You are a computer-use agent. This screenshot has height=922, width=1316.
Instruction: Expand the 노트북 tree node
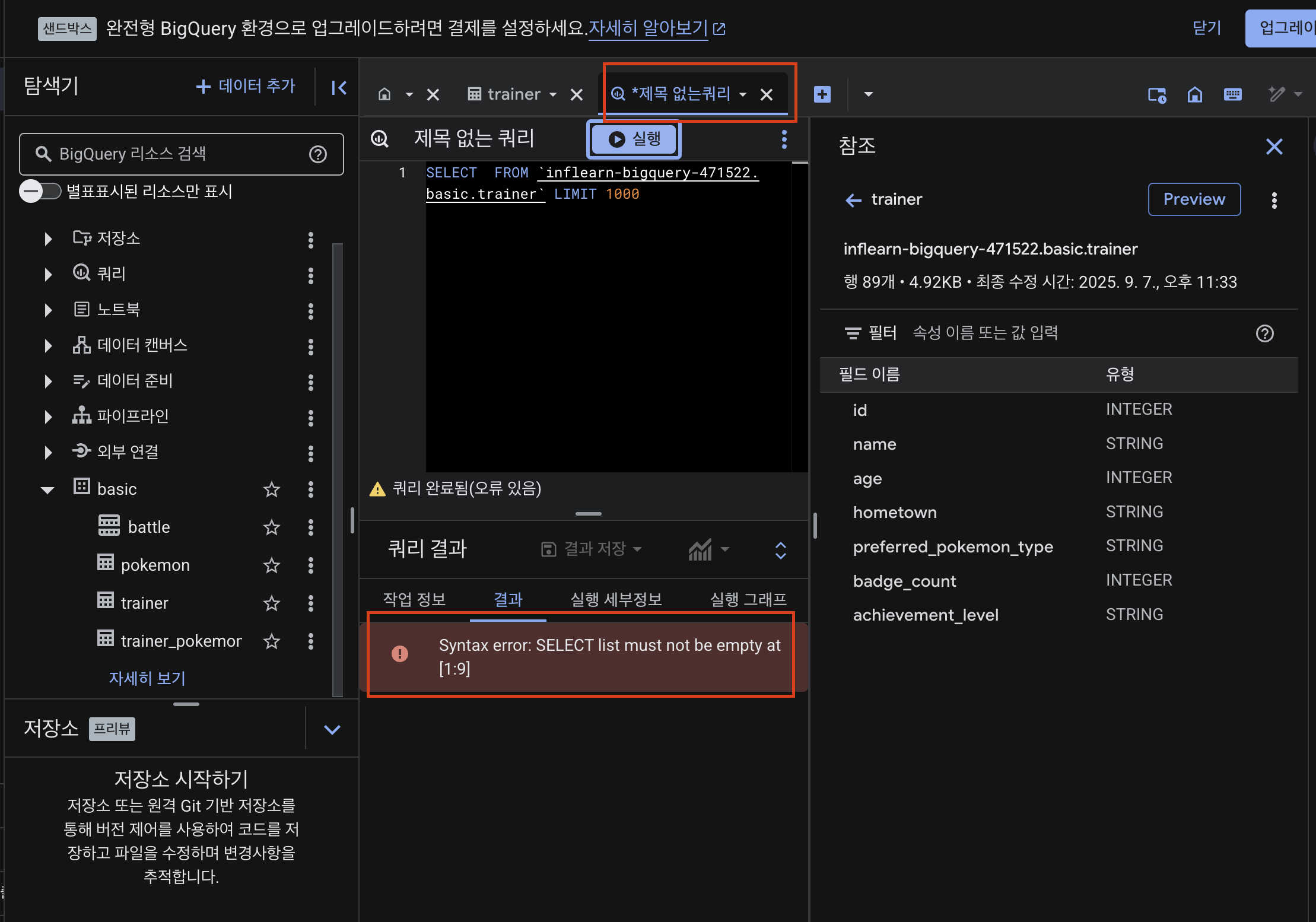(x=48, y=310)
